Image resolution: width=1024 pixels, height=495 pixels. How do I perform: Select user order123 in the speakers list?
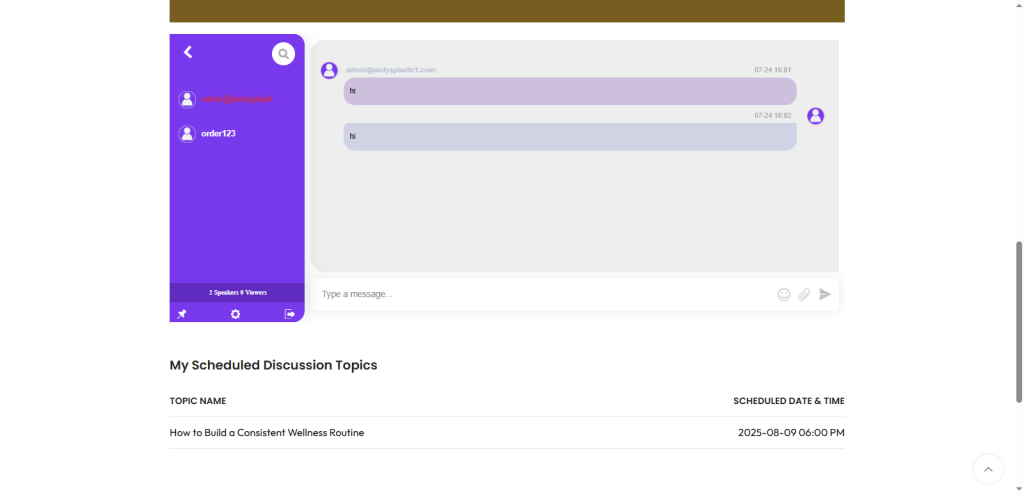(218, 133)
